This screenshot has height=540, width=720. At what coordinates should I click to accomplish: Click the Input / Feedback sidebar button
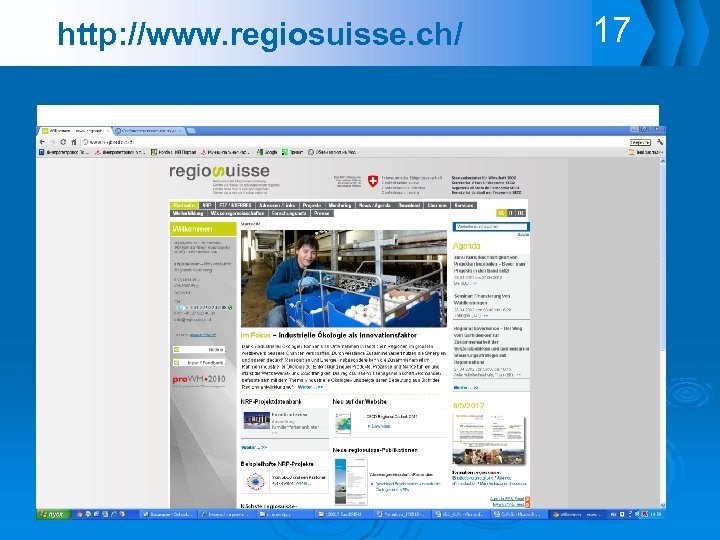199,363
